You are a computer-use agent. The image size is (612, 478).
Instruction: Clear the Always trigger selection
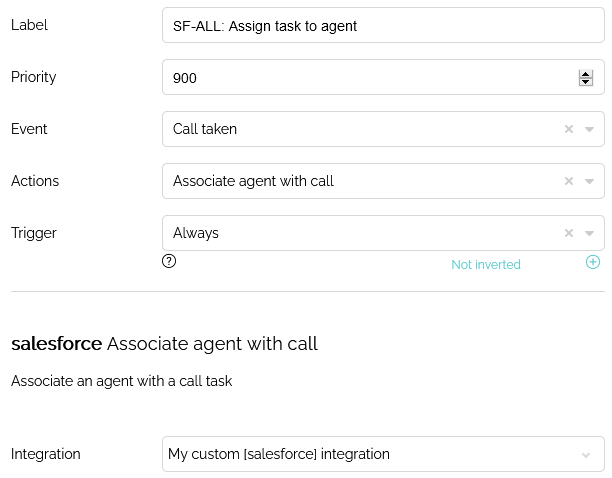coord(569,233)
